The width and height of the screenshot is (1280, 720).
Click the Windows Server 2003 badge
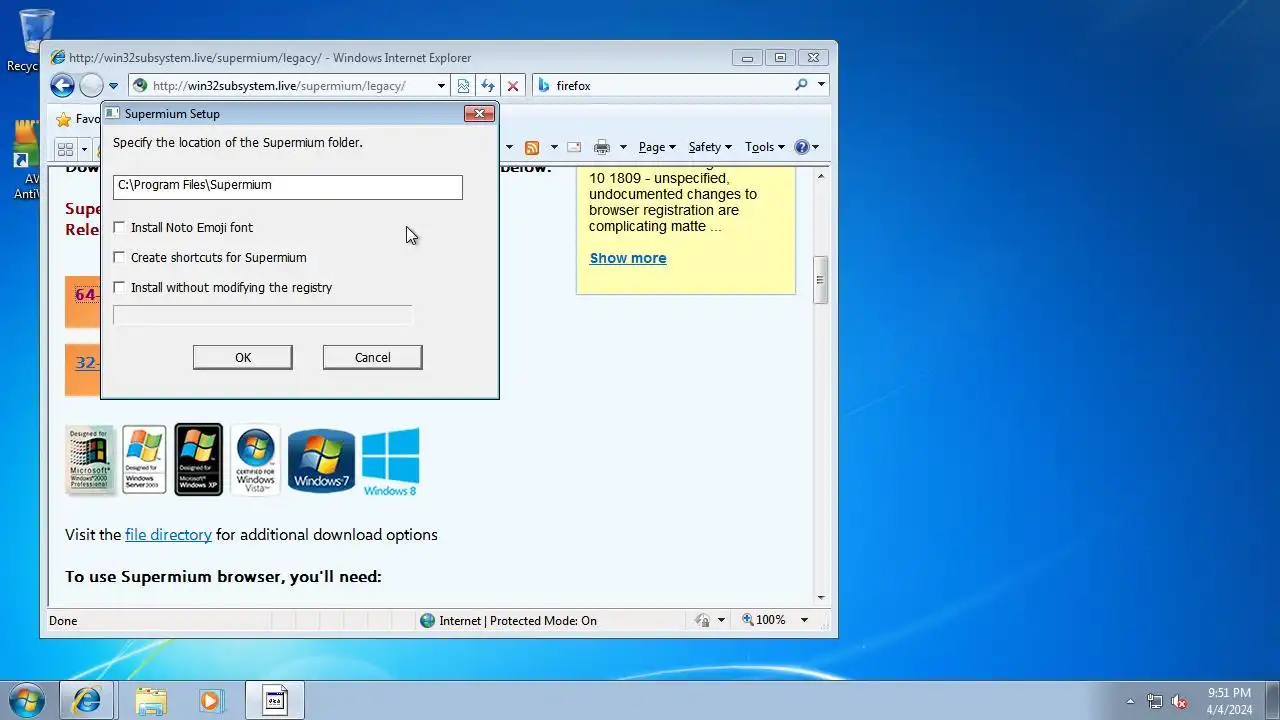[144, 459]
